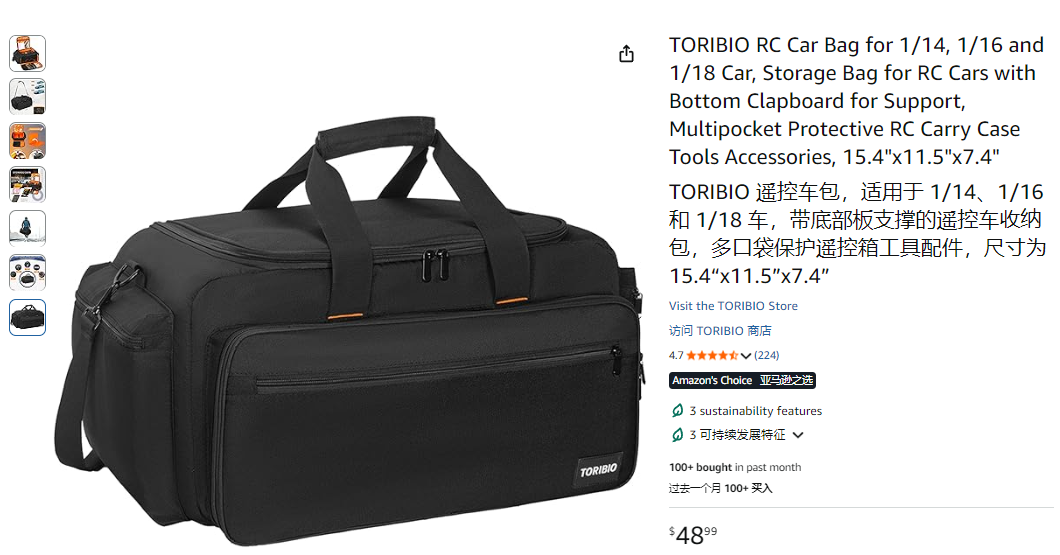Choose the third thumbnail with orange background
Screen dimensions: 1060x555
(x=28, y=141)
